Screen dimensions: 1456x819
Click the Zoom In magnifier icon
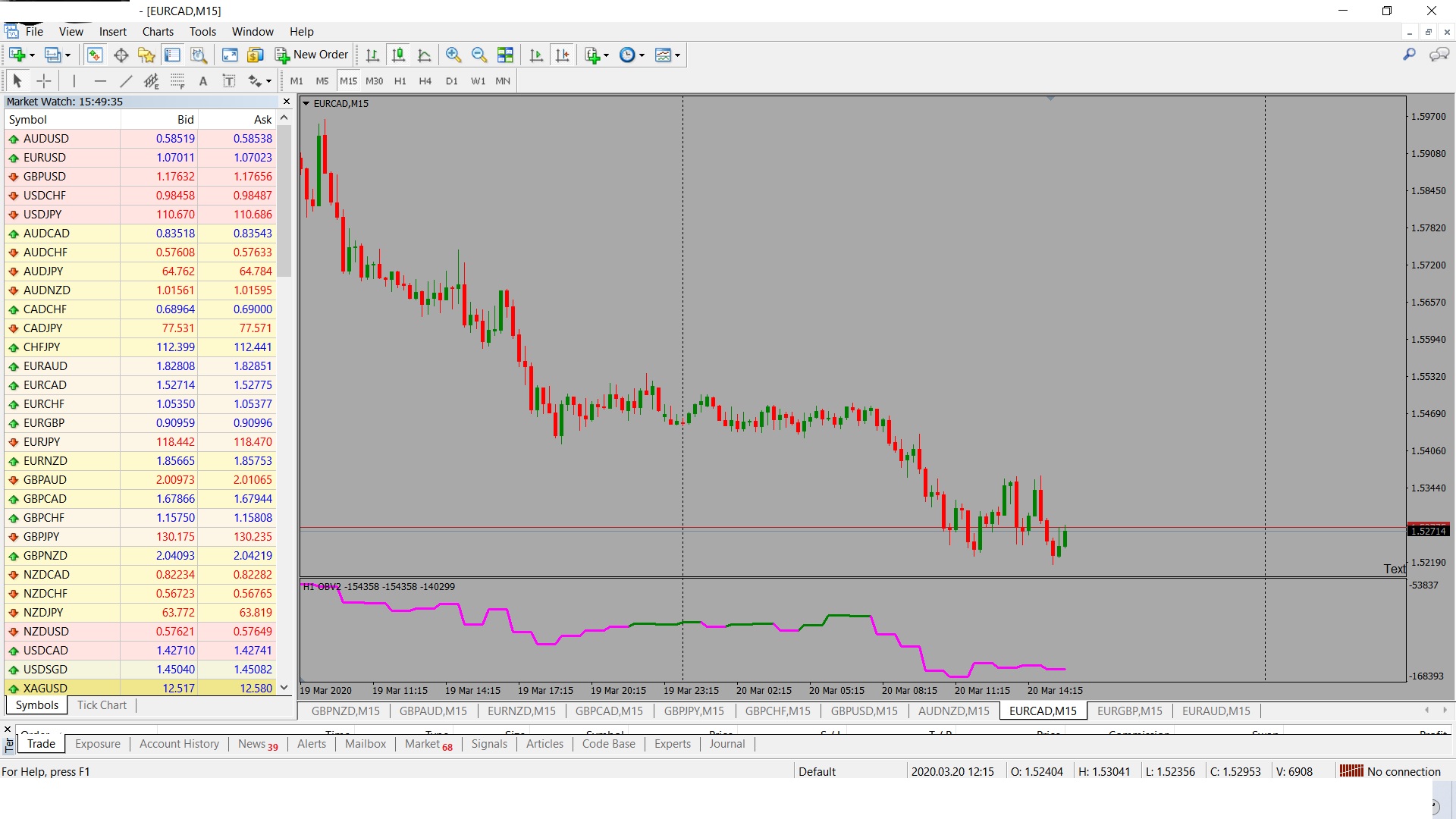[453, 55]
